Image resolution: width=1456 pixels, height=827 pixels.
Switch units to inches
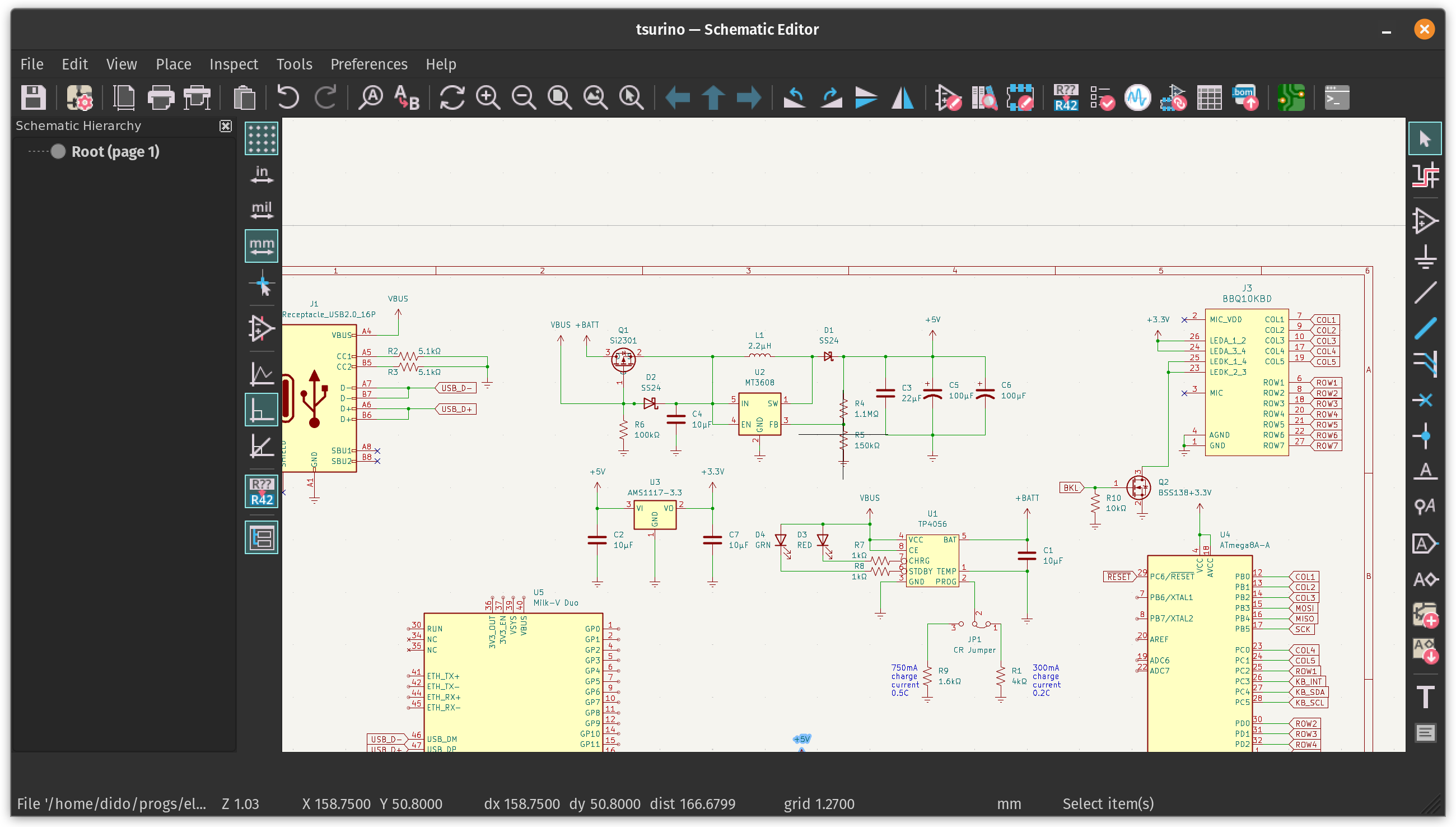click(x=261, y=174)
